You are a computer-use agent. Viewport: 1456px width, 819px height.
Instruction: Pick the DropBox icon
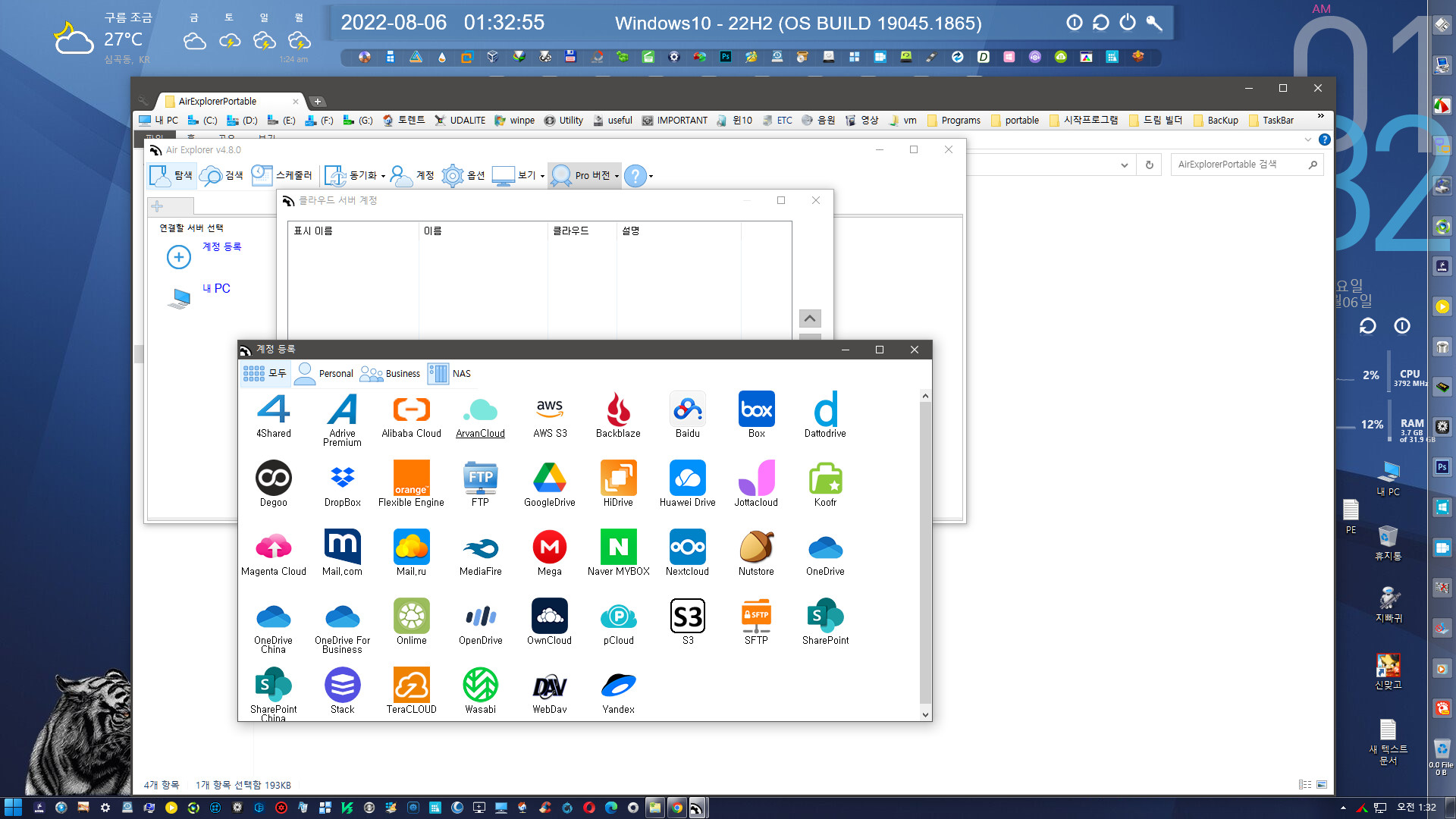pos(342,485)
